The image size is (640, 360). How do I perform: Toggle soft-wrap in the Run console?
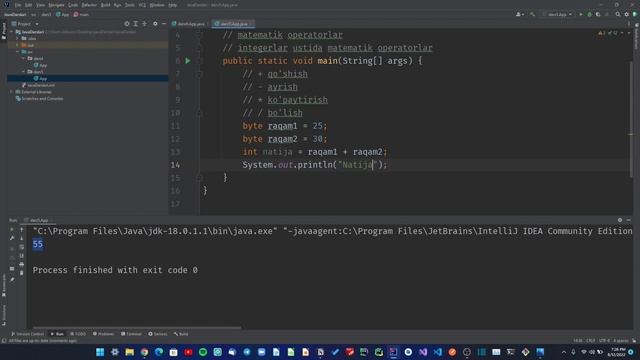(22, 247)
